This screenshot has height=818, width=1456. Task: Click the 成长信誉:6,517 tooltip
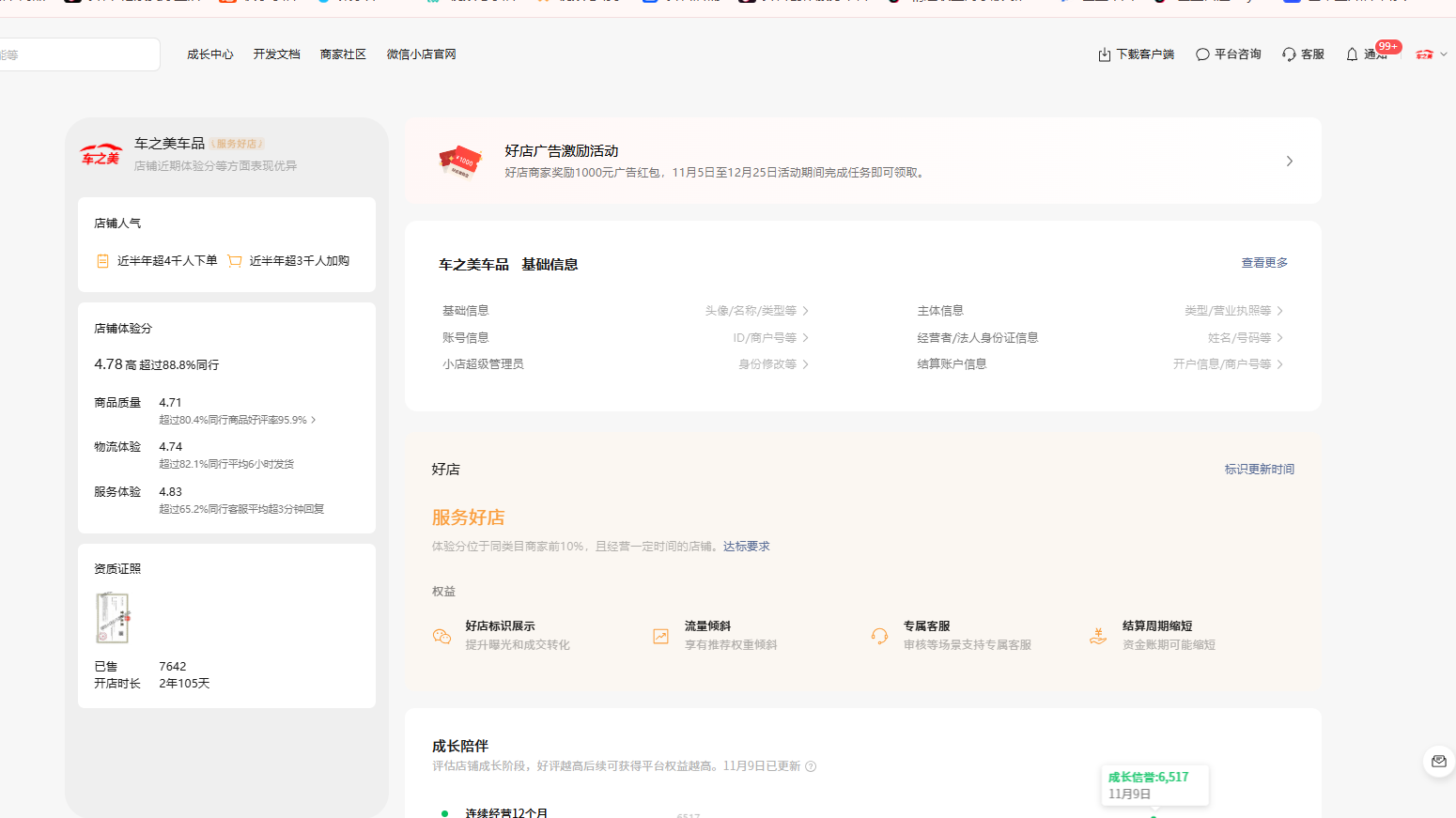coord(1154,785)
